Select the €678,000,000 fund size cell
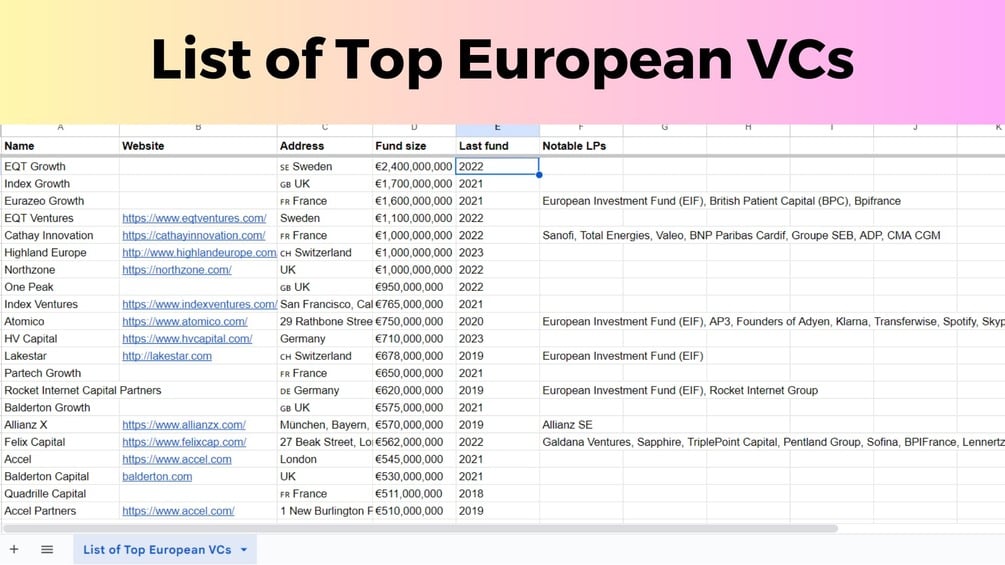The image size is (1005, 565). (414, 357)
